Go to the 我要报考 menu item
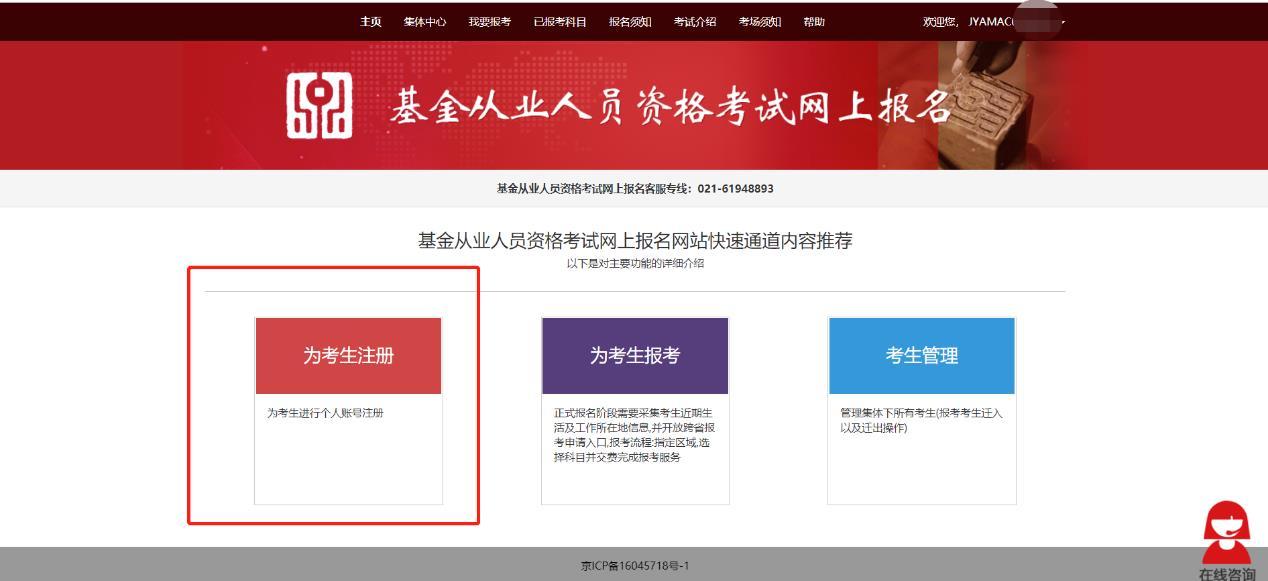Screen dimensions: 1268x581 click(x=490, y=22)
